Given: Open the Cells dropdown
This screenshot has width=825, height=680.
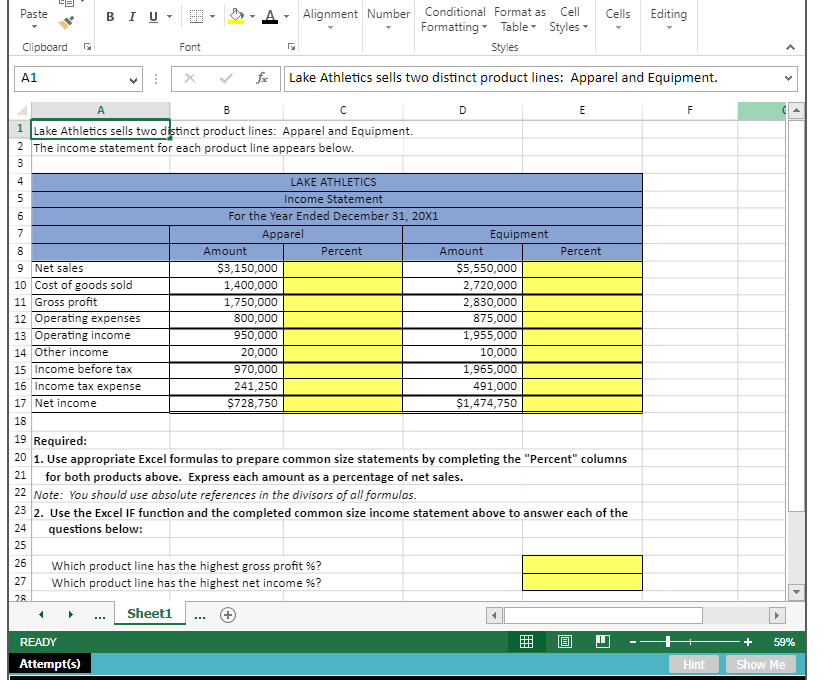Looking at the screenshot, I should click(618, 18).
